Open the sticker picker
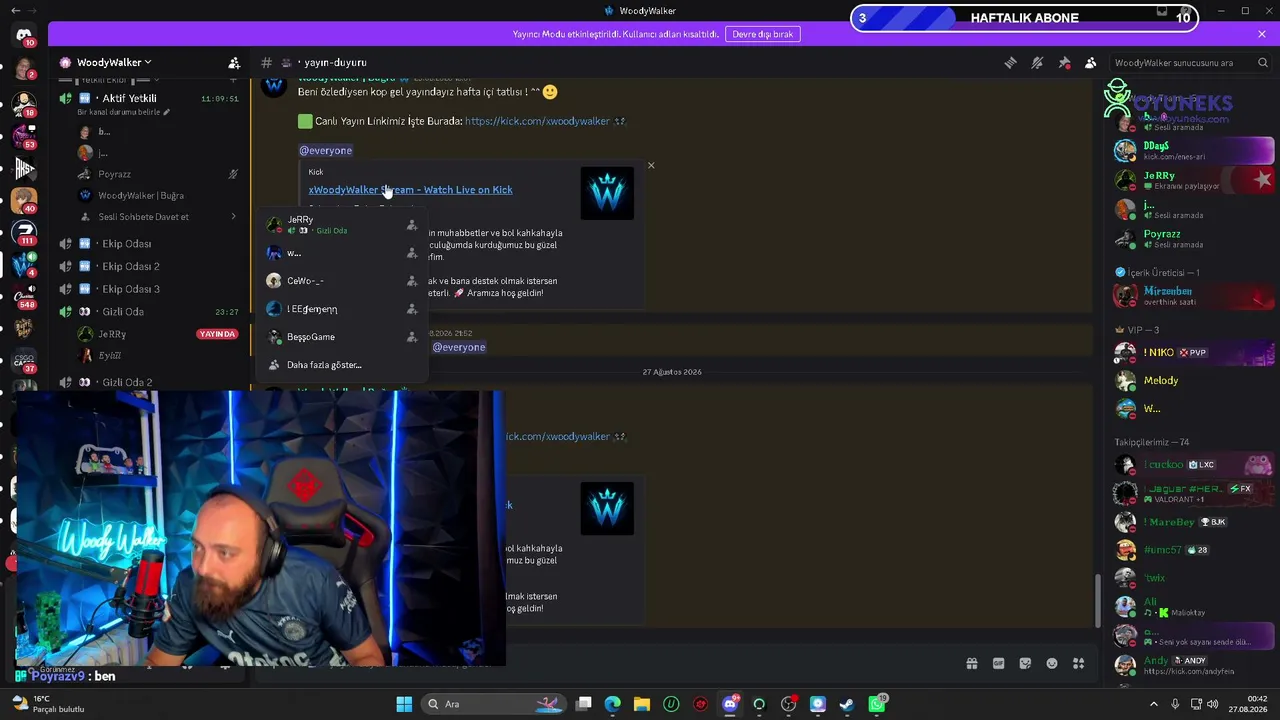The height and width of the screenshot is (720, 1280). 1025,663
